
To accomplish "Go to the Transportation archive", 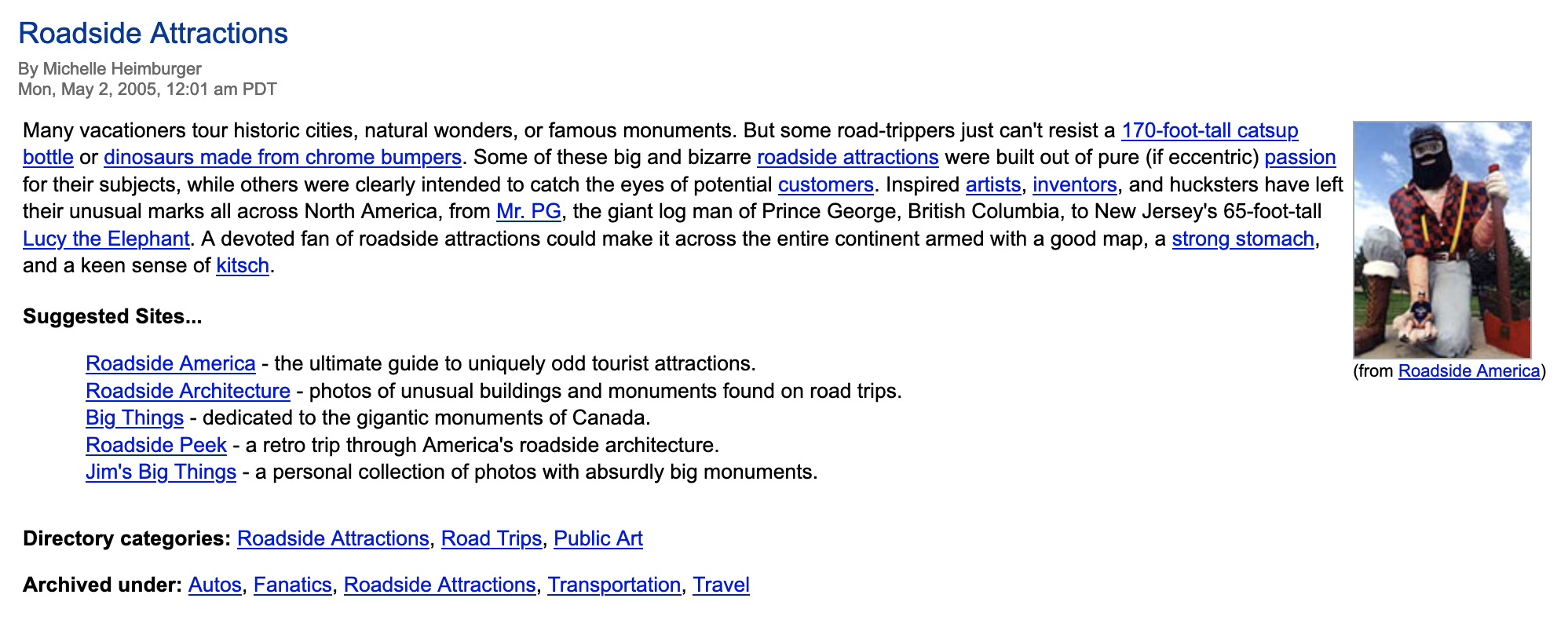I will (x=613, y=585).
